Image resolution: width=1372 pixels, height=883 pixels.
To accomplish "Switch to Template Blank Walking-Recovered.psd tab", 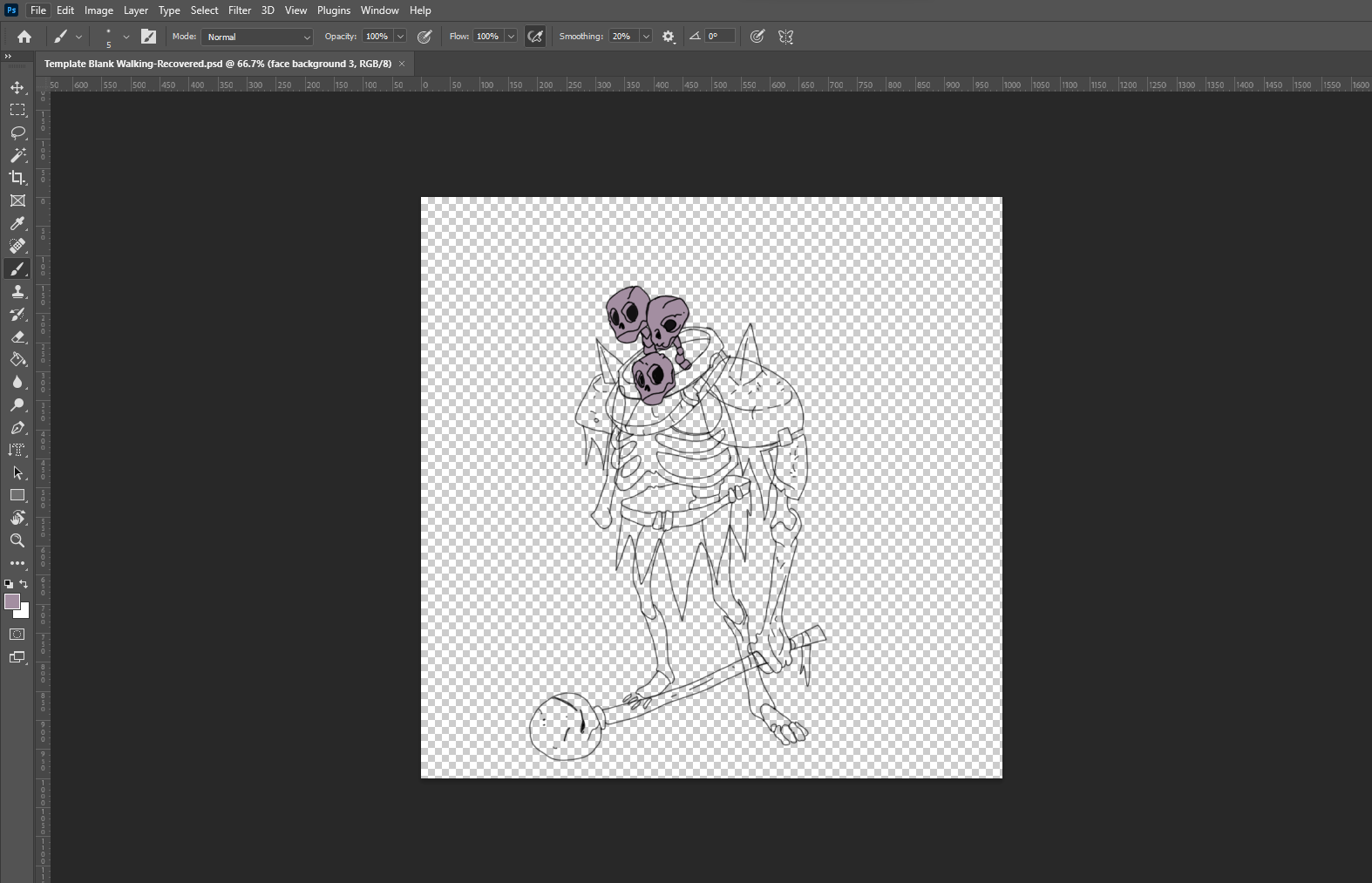I will (x=218, y=64).
